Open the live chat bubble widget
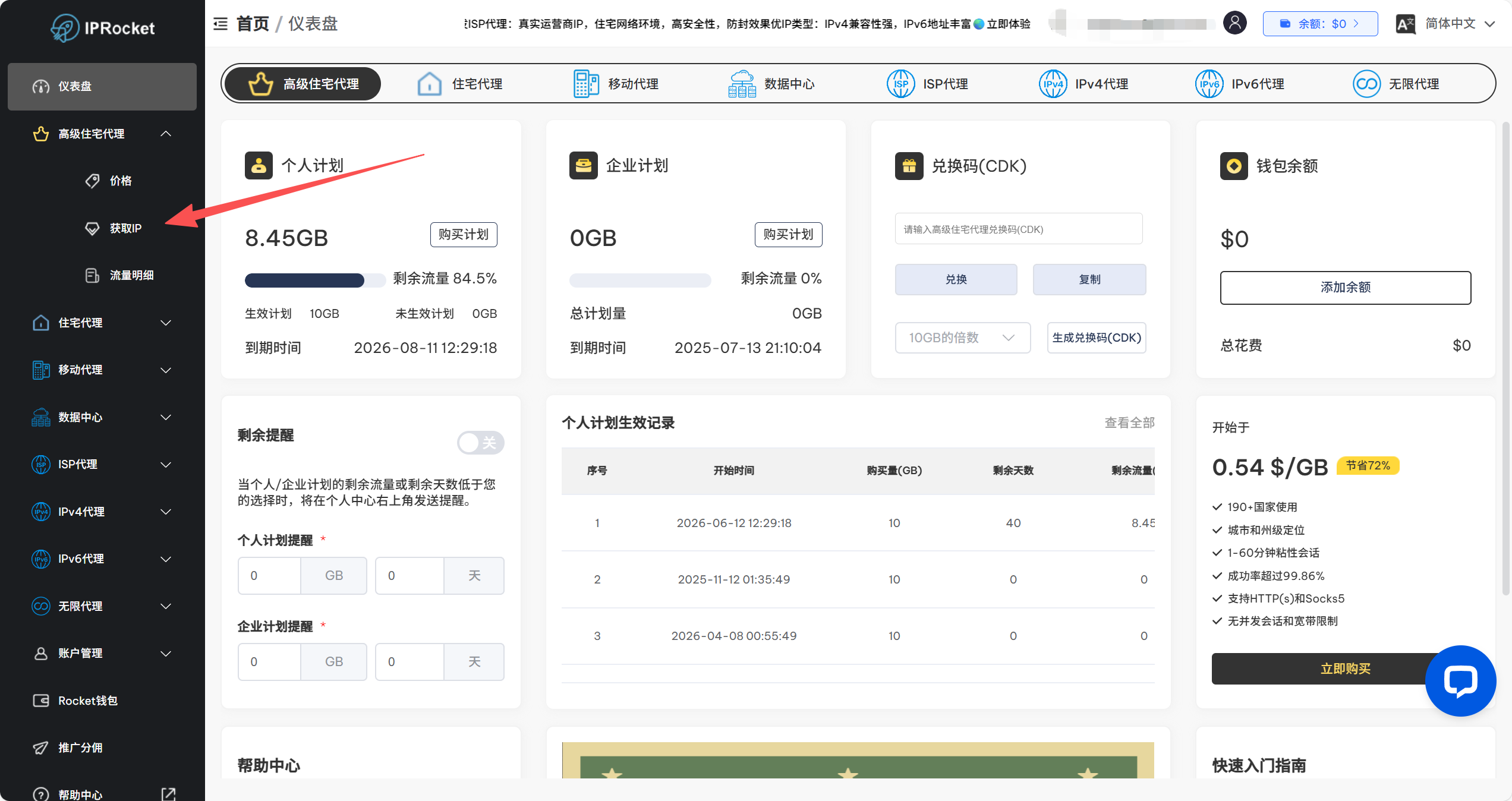This screenshot has width=1512, height=801. [1460, 680]
